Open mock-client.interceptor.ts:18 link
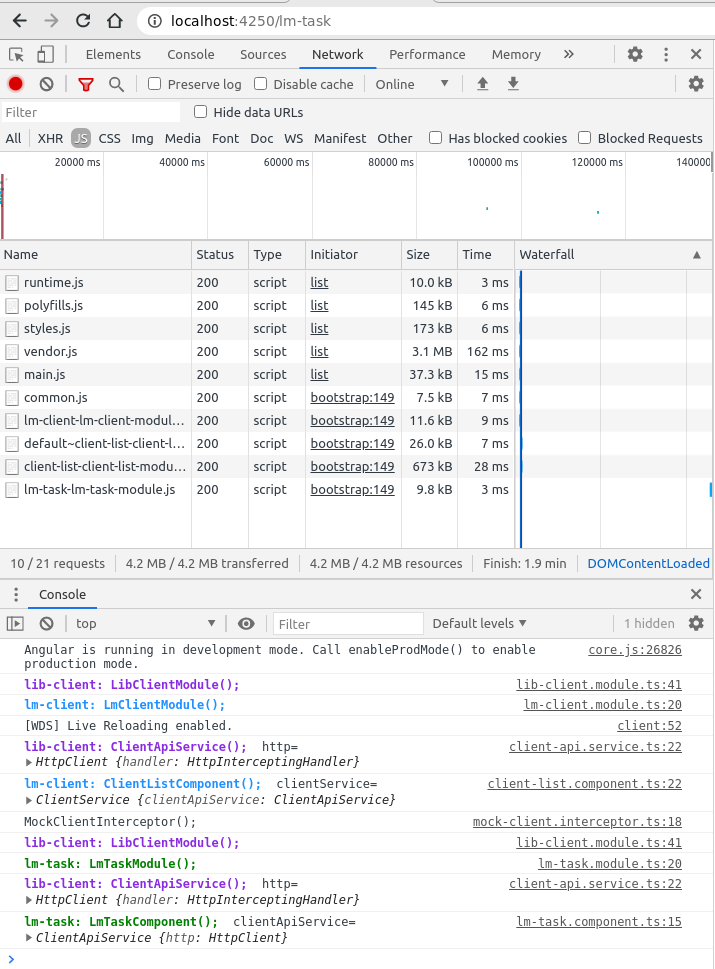The height and width of the screenshot is (969, 715). point(577,822)
